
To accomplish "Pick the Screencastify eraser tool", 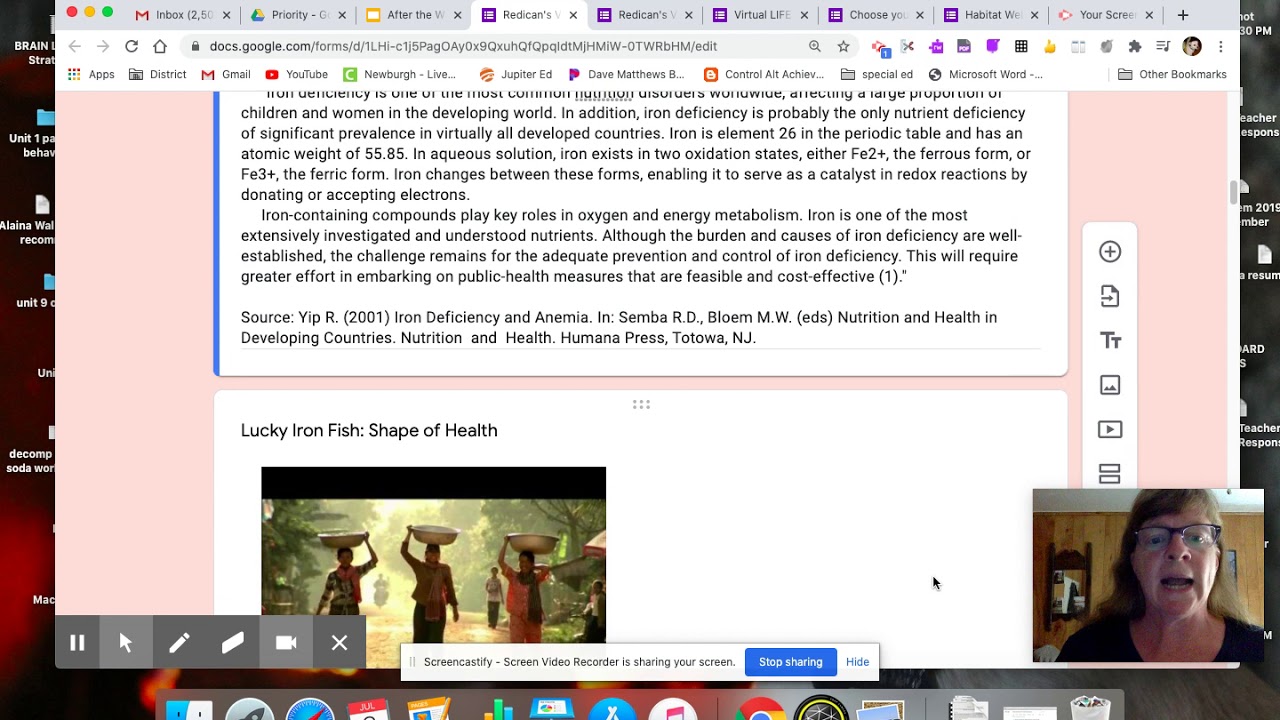I will 232,643.
